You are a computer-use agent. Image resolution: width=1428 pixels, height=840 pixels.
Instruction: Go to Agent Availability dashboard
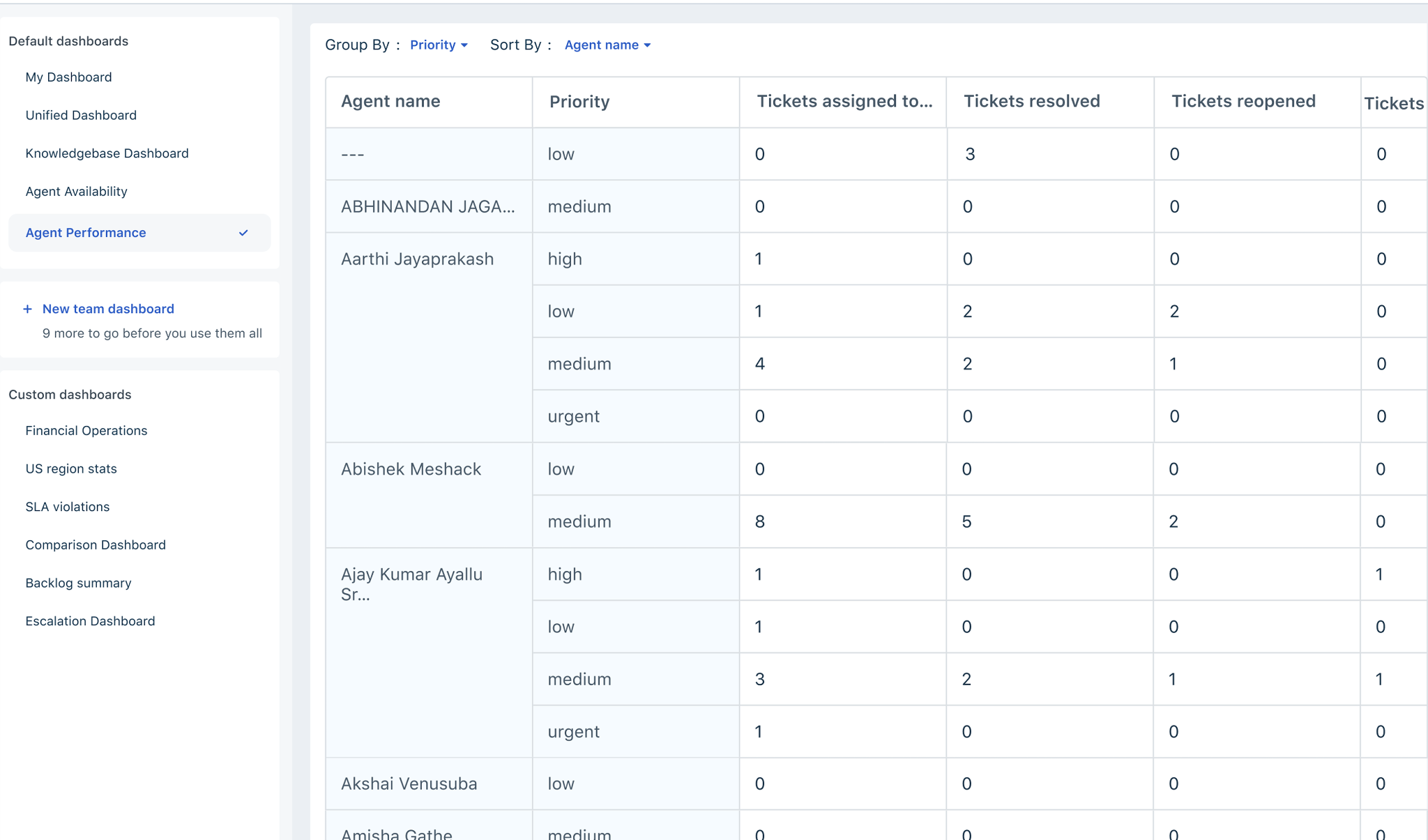[x=76, y=192]
